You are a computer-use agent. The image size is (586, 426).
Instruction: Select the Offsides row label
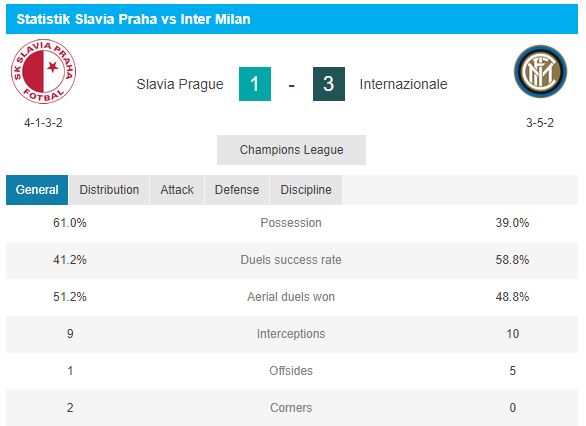click(291, 371)
